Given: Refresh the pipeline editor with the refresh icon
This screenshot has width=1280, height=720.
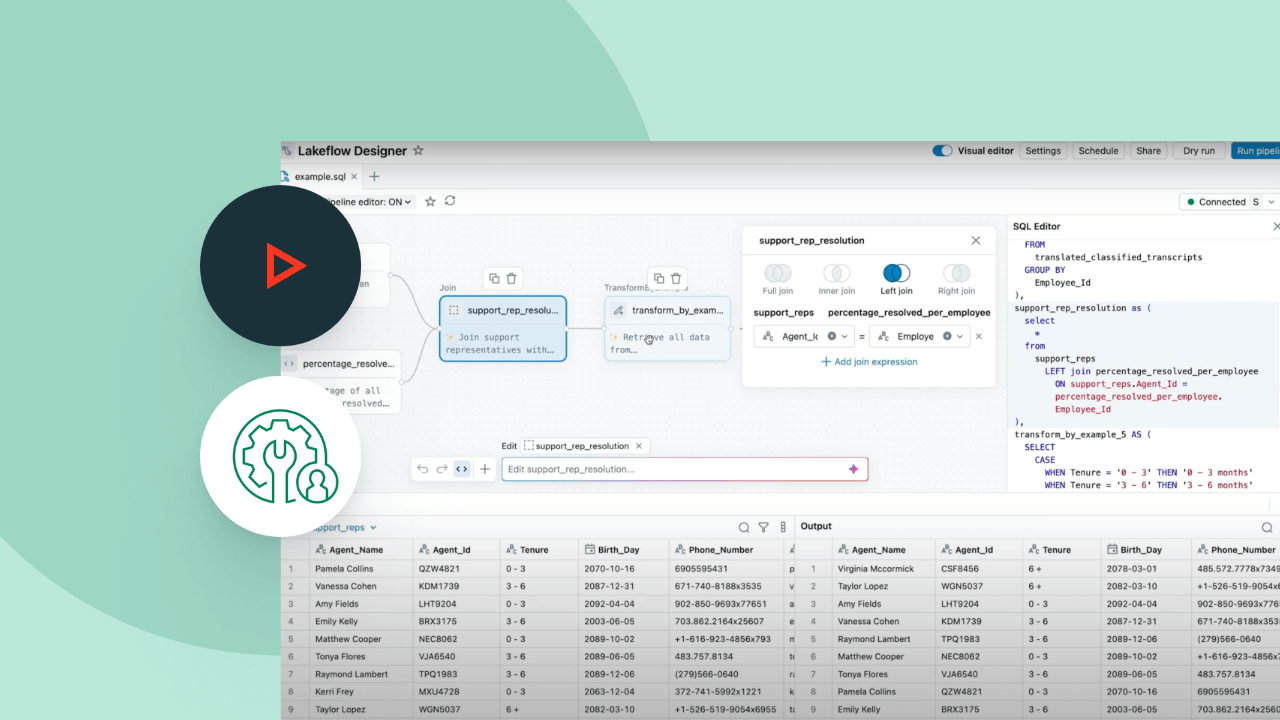Looking at the screenshot, I should tap(450, 202).
